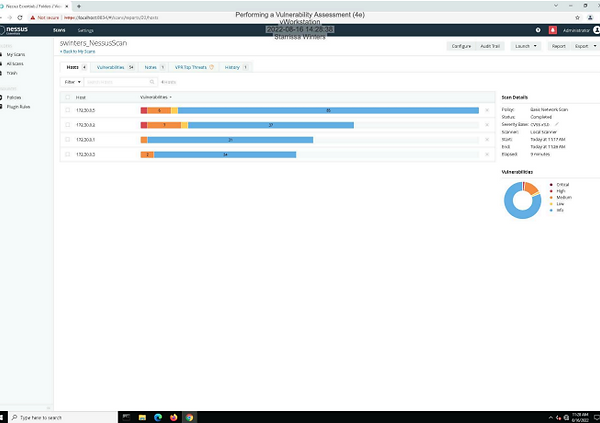Screen dimensions: 600x423
Task: Click the Configure button
Action: coord(461,46)
